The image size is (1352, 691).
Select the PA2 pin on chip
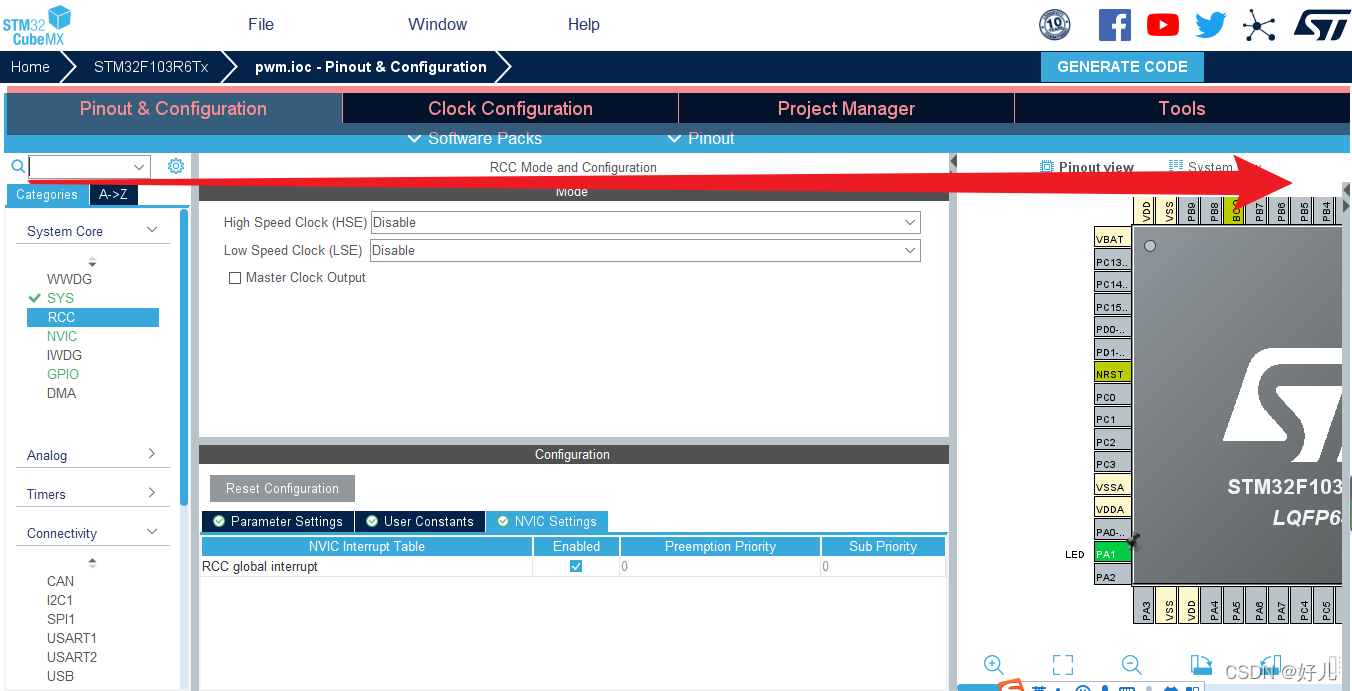point(1113,577)
